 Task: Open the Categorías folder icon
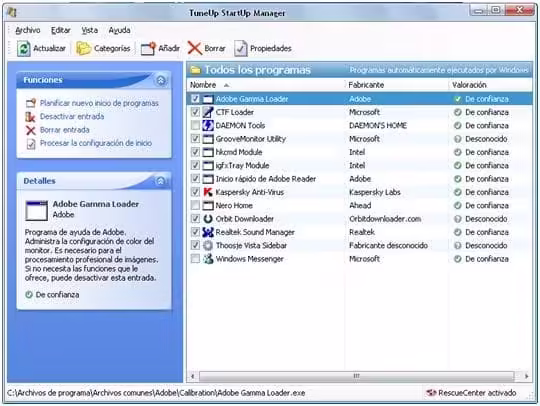tap(83, 49)
